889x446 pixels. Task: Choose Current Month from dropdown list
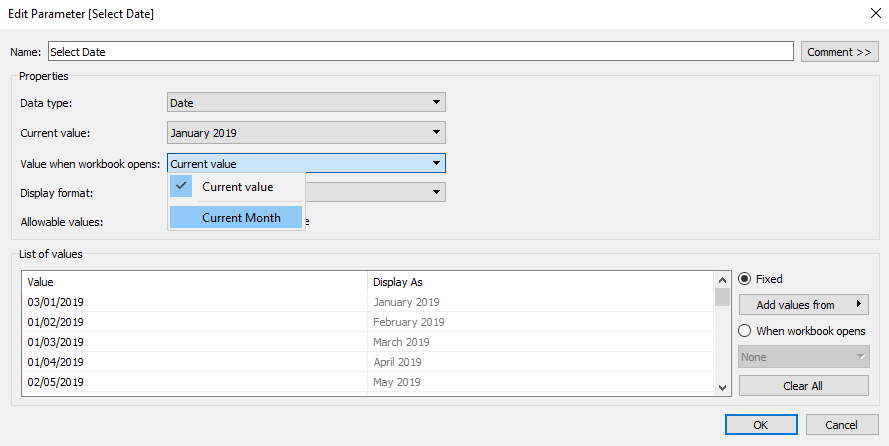(240, 217)
